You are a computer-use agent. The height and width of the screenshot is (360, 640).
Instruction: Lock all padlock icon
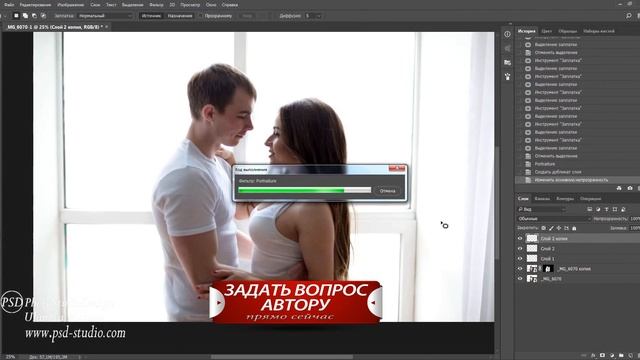click(574, 228)
